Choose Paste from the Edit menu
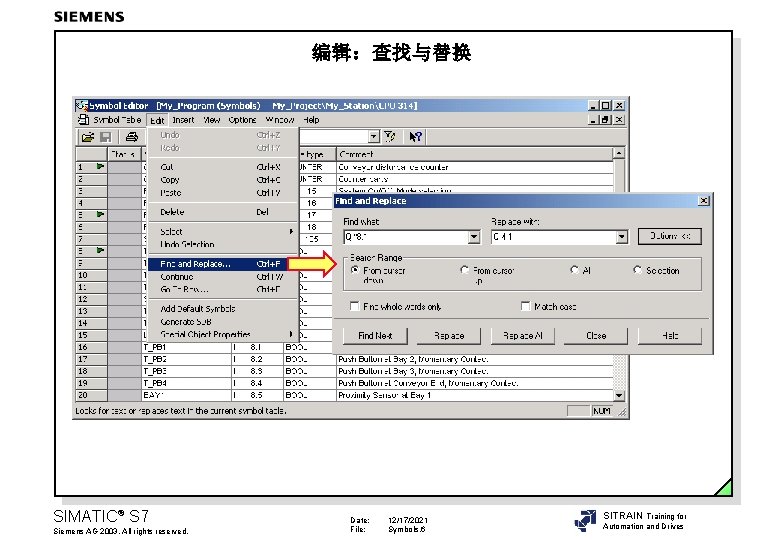 point(223,193)
